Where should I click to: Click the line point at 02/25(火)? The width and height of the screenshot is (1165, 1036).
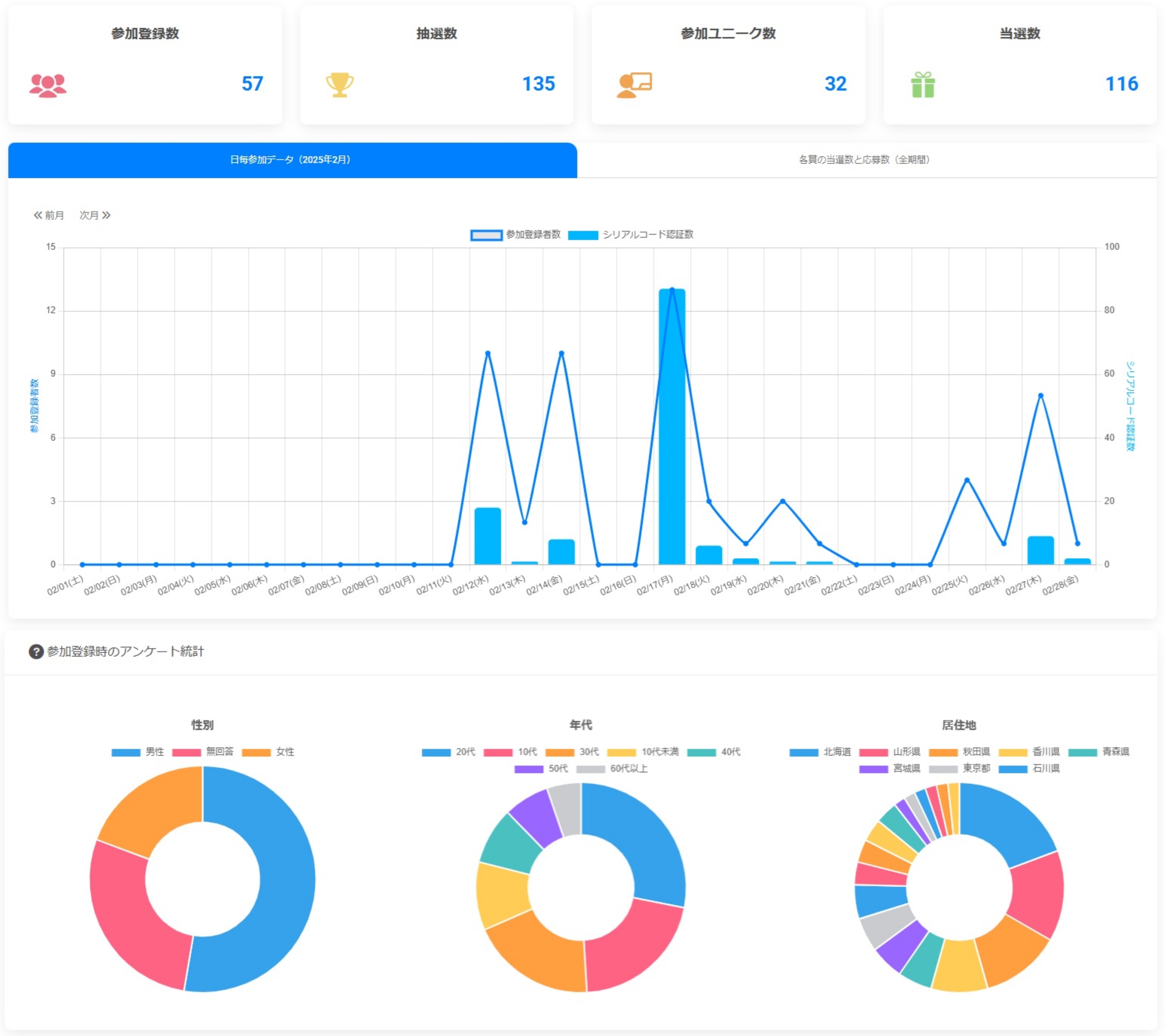[x=967, y=480]
